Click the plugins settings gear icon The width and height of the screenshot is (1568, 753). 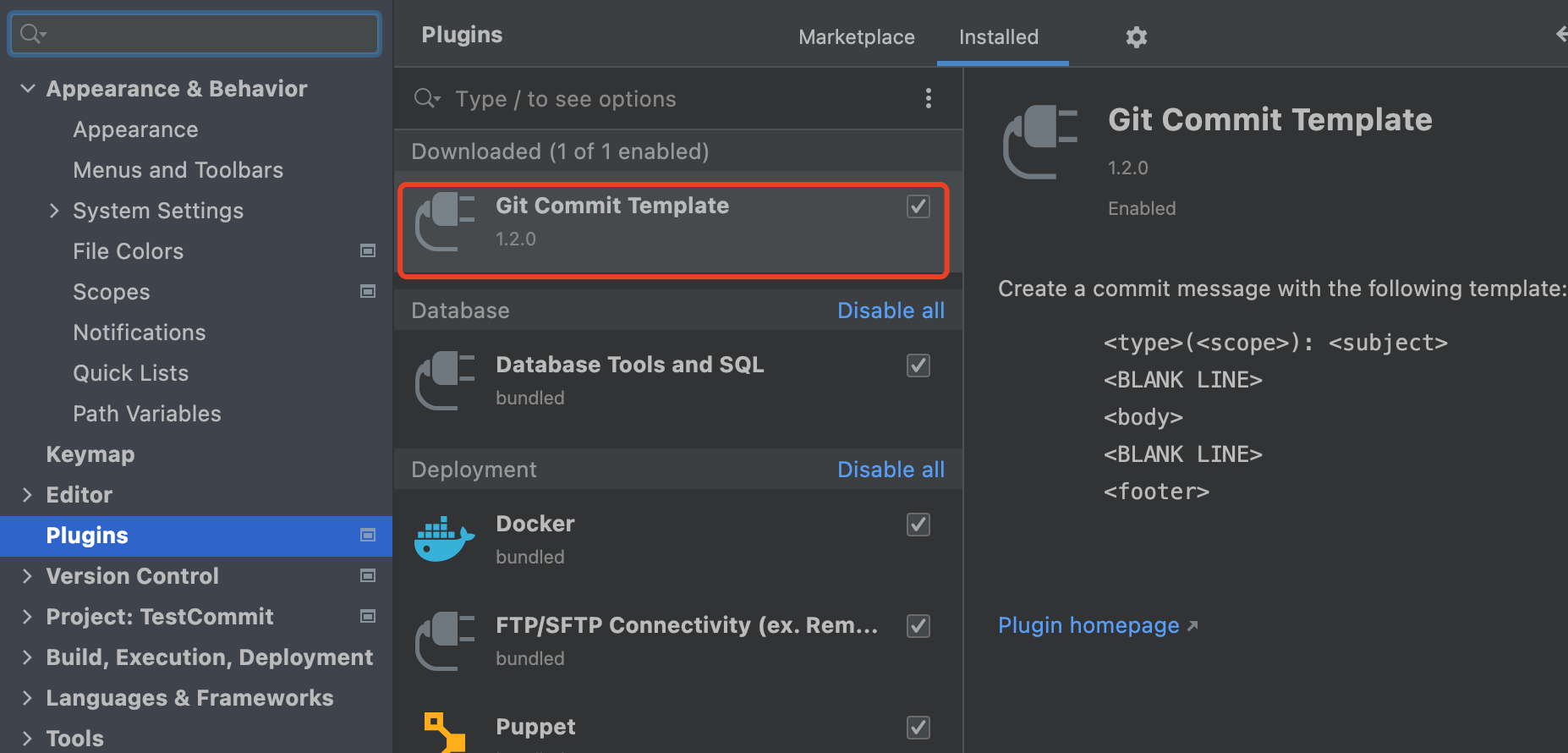(x=1136, y=37)
